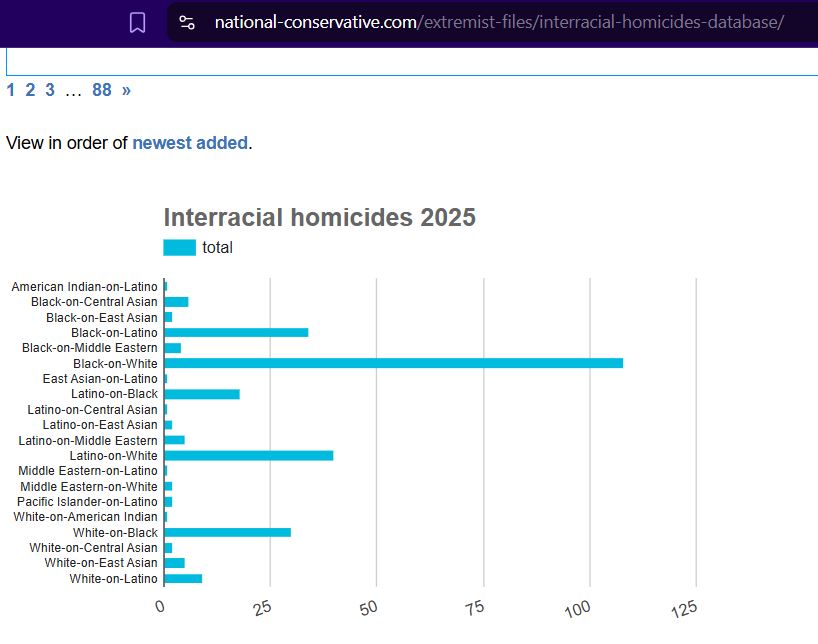Click the 'Middle Eastern-on-White' axis label
This screenshot has width=818, height=644.
pyautogui.click(x=89, y=486)
